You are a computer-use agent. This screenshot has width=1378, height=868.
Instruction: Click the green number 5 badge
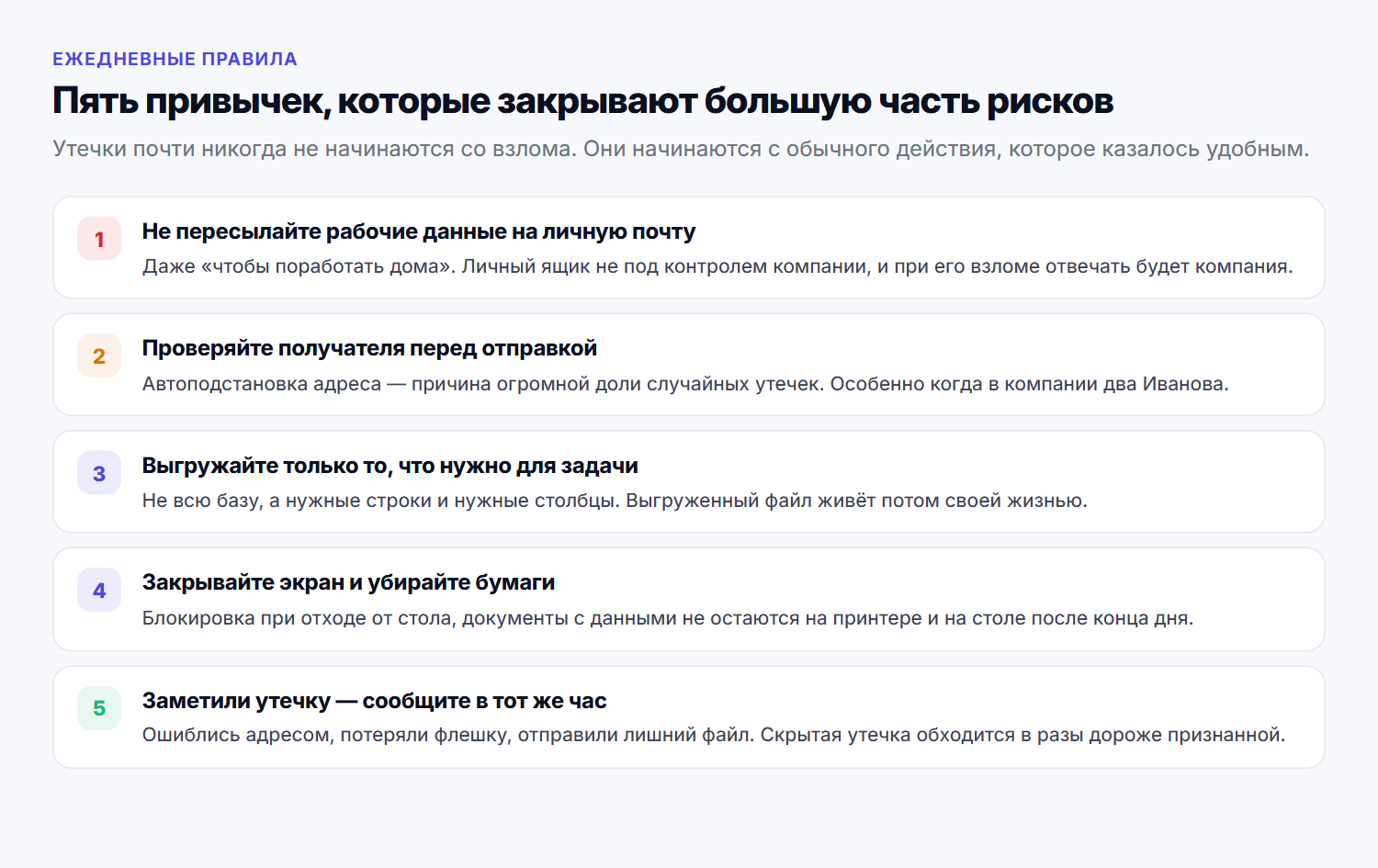point(99,708)
